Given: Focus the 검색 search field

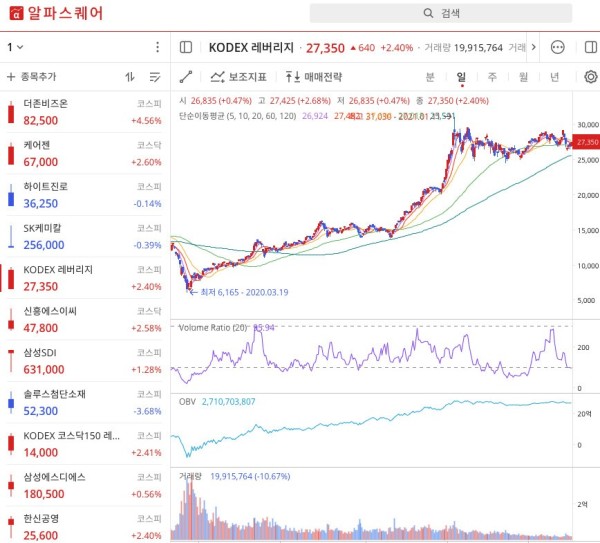Looking at the screenshot, I should click(441, 13).
